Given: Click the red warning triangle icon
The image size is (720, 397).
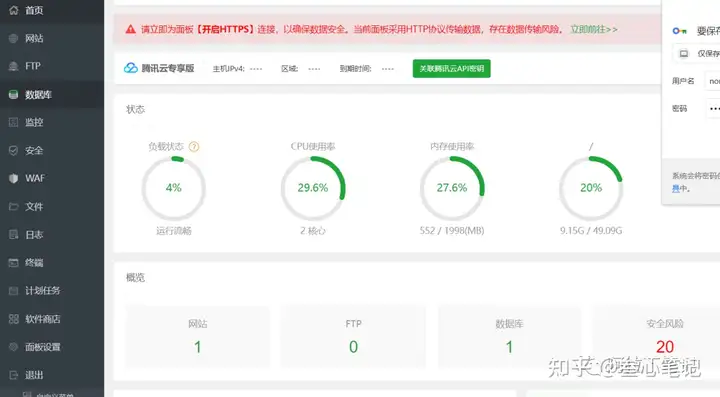Looking at the screenshot, I should coord(130,29).
